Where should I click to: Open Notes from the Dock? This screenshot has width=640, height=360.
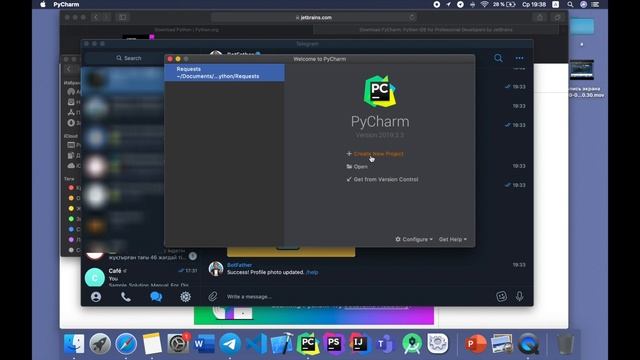click(152, 344)
